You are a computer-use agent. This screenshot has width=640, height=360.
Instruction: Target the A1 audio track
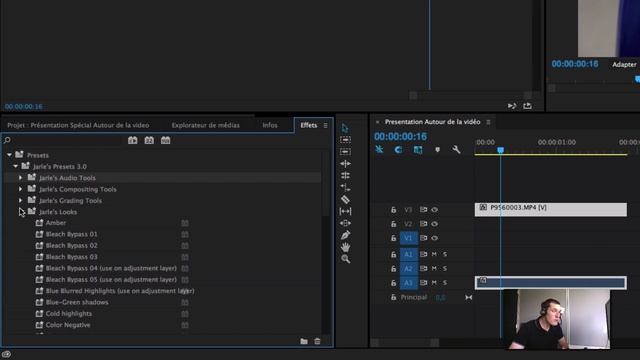tap(409, 254)
